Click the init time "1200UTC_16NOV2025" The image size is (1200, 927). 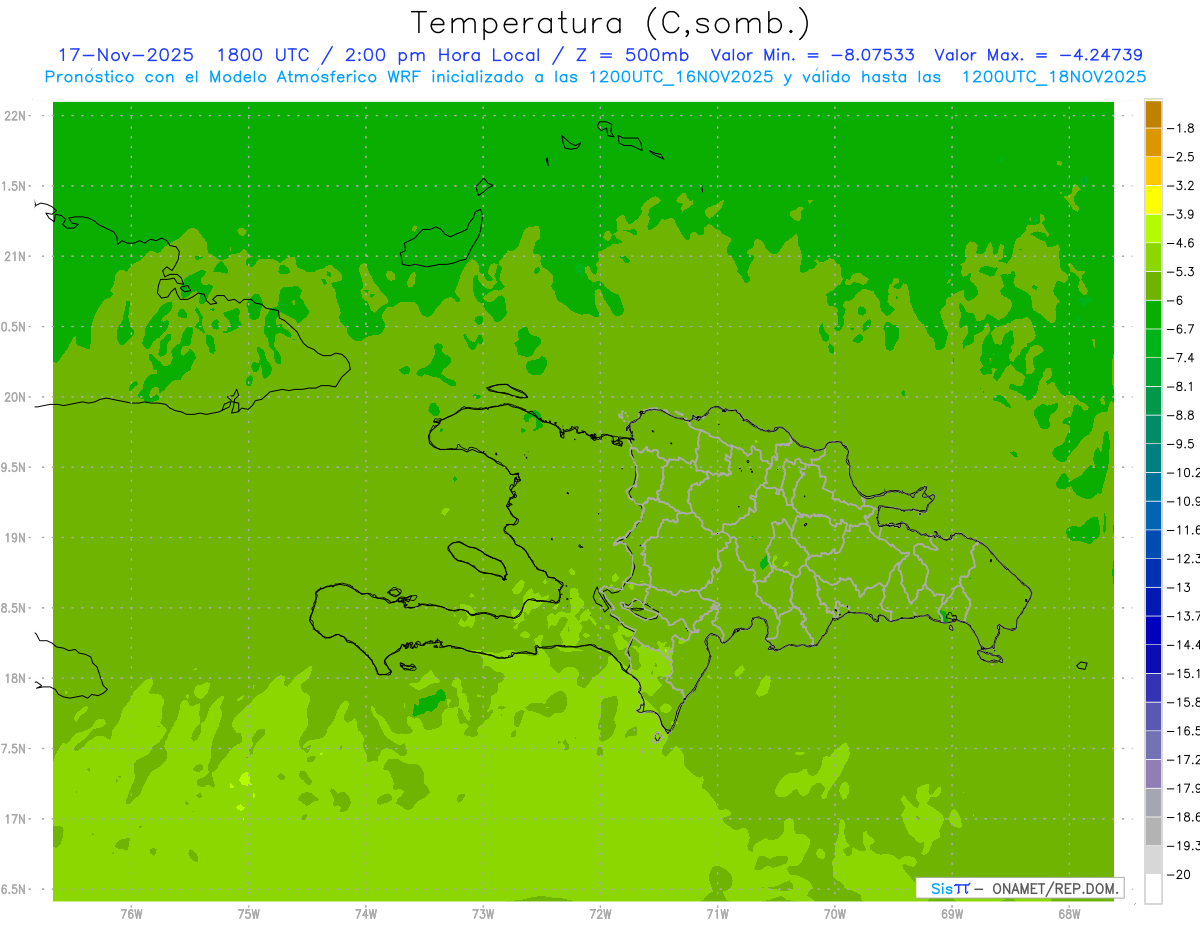(681, 77)
